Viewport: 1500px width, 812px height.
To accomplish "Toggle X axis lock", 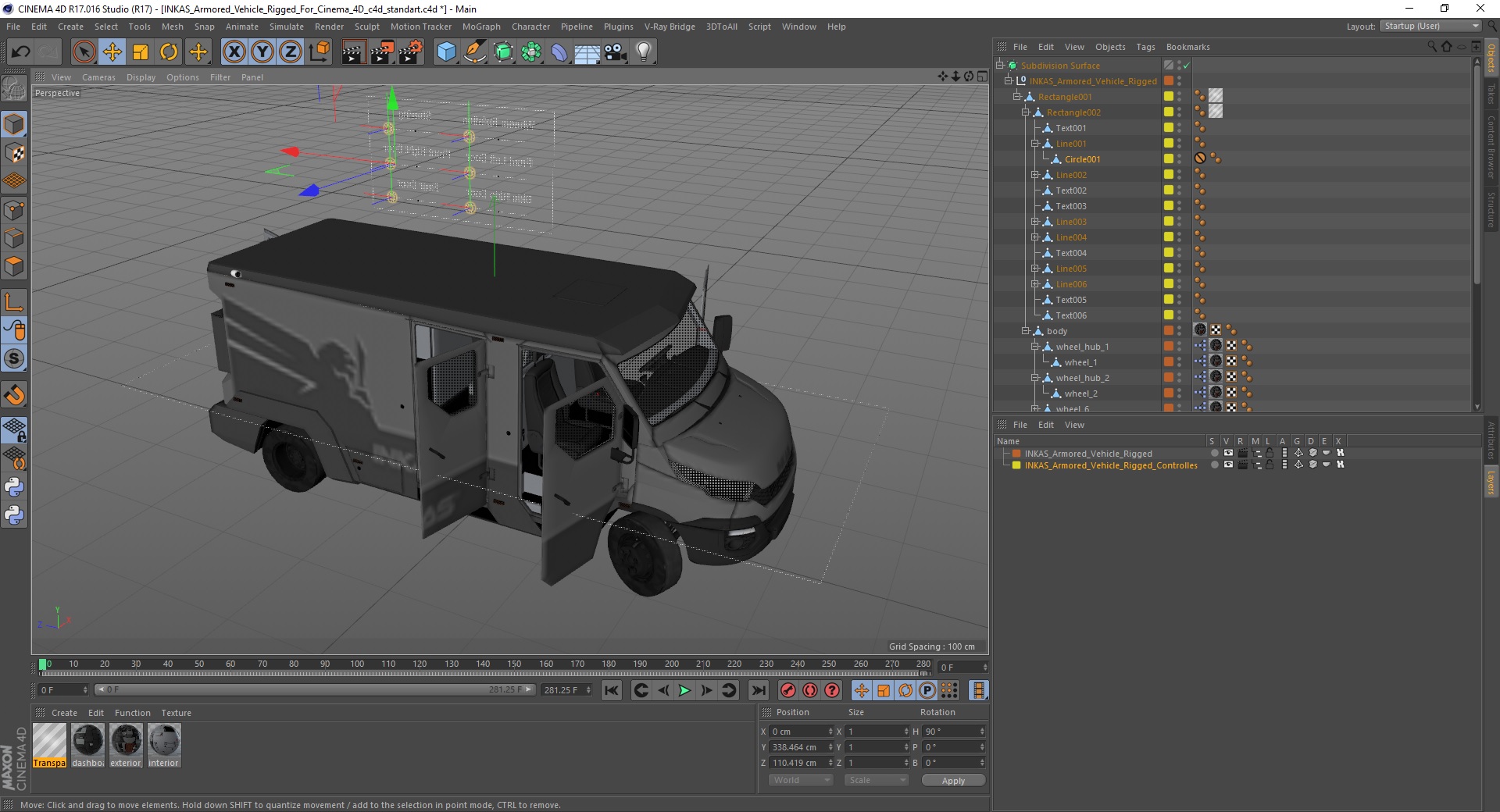I will tap(234, 52).
